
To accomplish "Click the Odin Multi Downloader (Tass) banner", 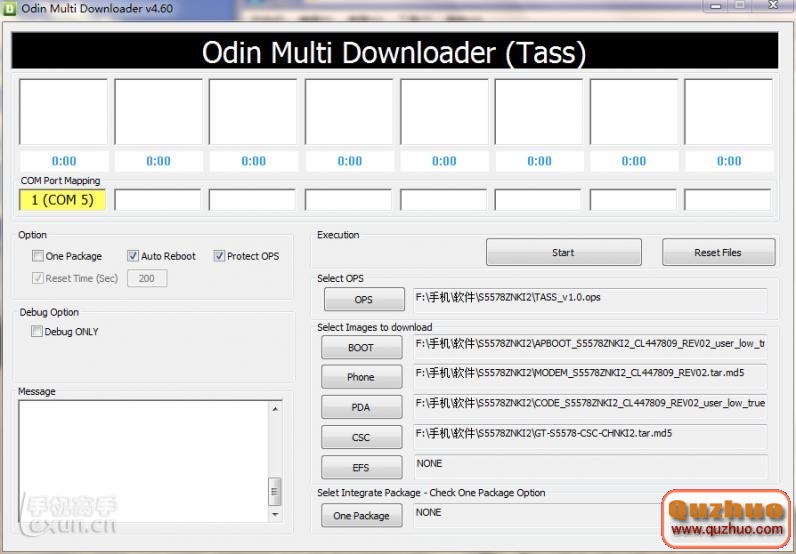I will [394, 51].
